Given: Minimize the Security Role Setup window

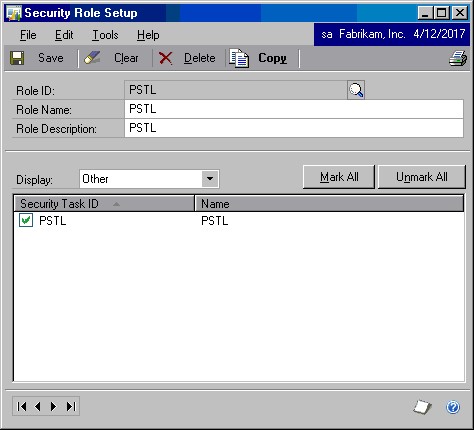Looking at the screenshot, I should tap(425, 13).
